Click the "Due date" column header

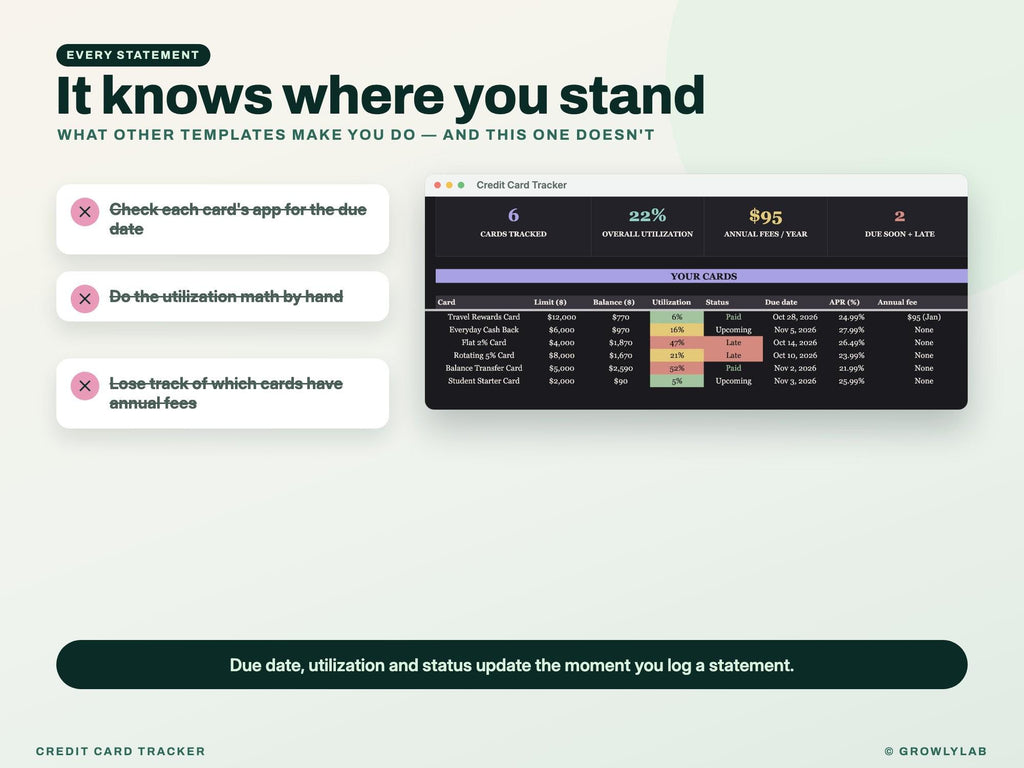[x=781, y=302]
